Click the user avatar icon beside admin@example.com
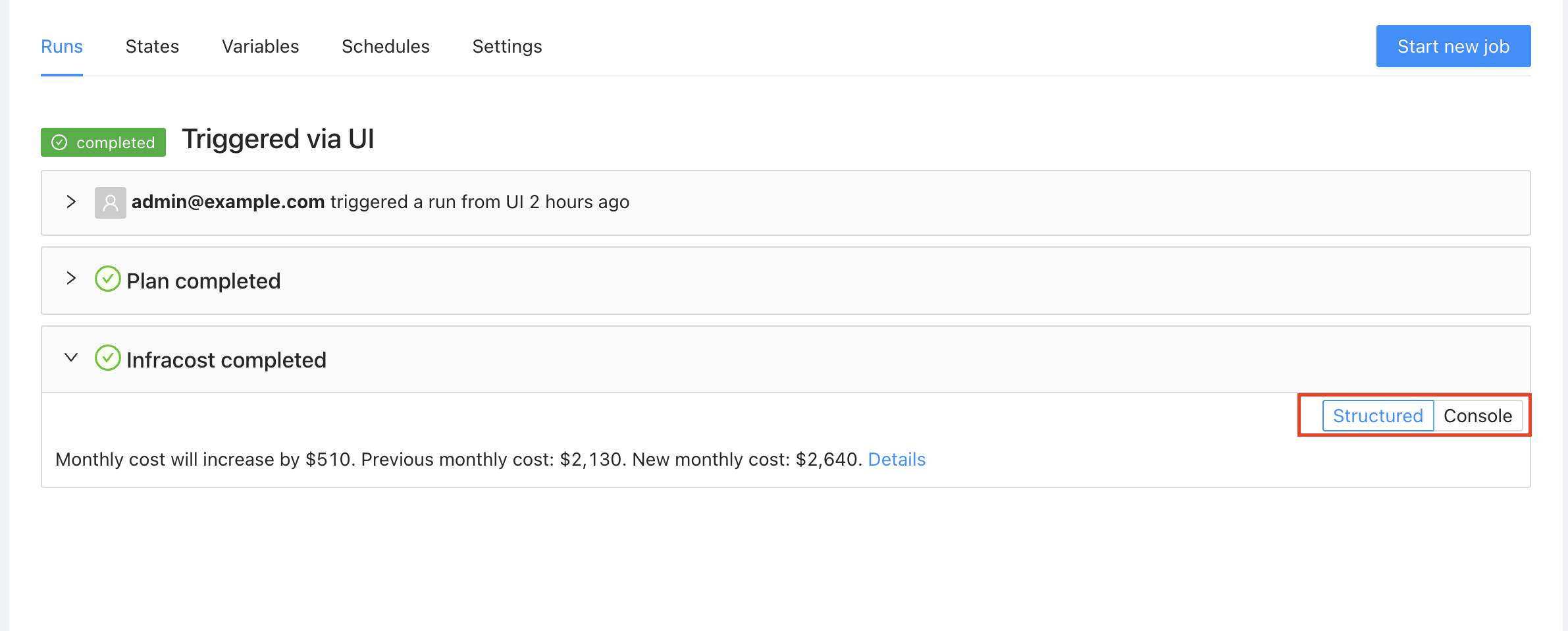Screen dimensions: 1568x631 [110, 202]
